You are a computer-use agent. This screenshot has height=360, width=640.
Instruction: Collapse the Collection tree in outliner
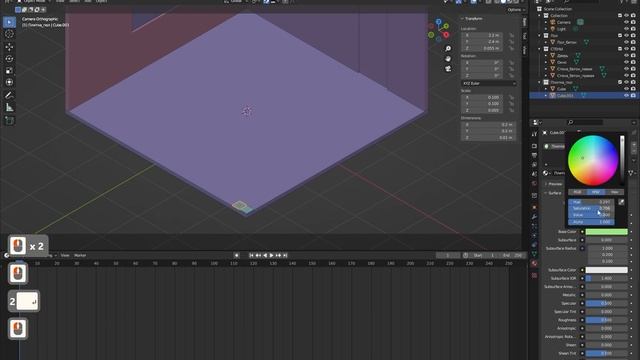[x=540, y=16]
